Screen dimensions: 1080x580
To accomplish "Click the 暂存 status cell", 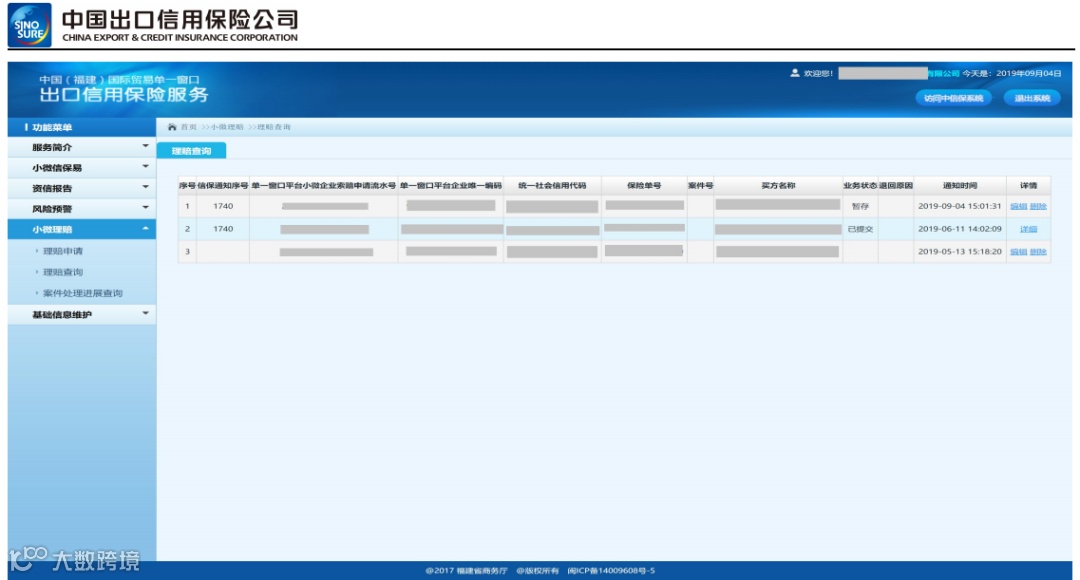I will 860,207.
